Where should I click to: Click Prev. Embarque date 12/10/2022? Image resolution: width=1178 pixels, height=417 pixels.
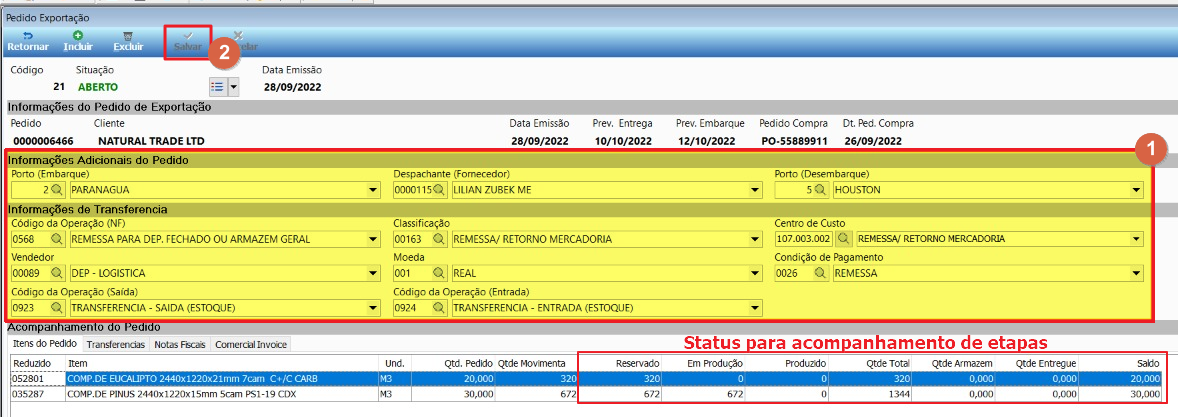pos(708,141)
